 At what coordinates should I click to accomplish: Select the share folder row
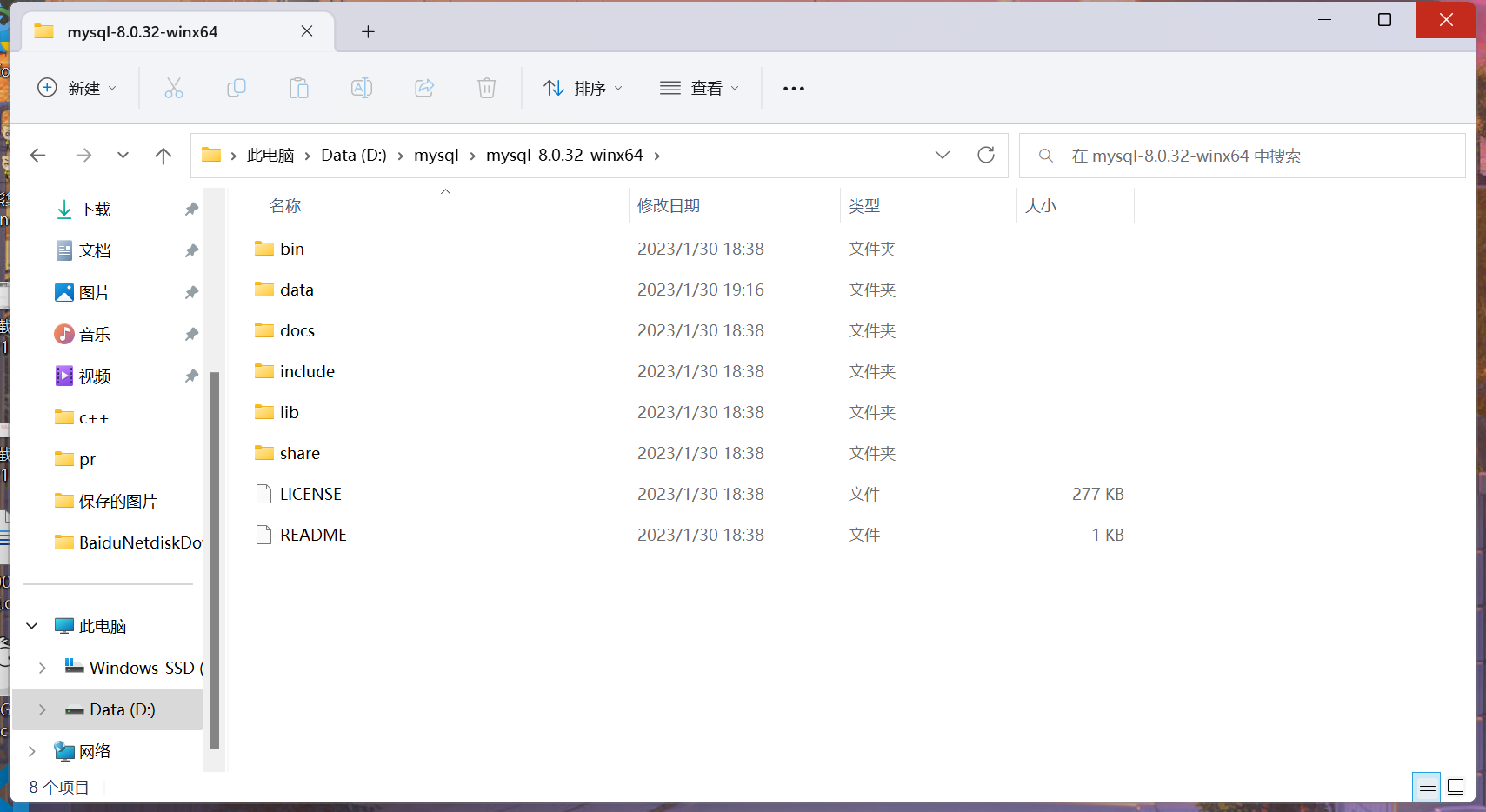pos(690,453)
